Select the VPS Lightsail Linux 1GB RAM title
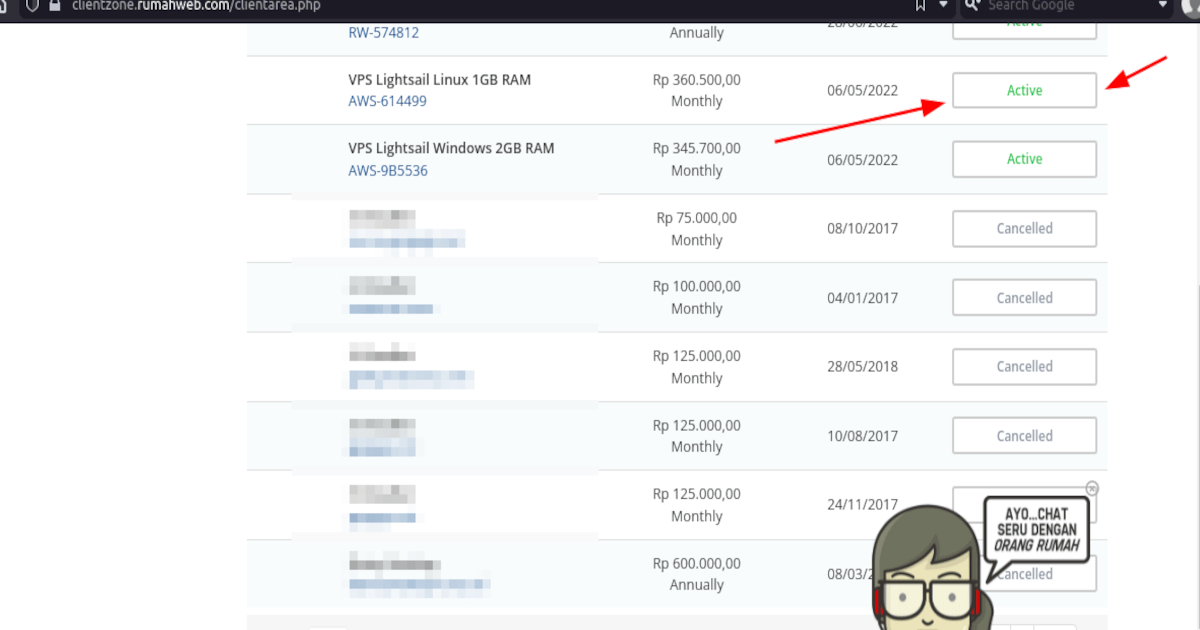Image resolution: width=1200 pixels, height=630 pixels. tap(440, 79)
